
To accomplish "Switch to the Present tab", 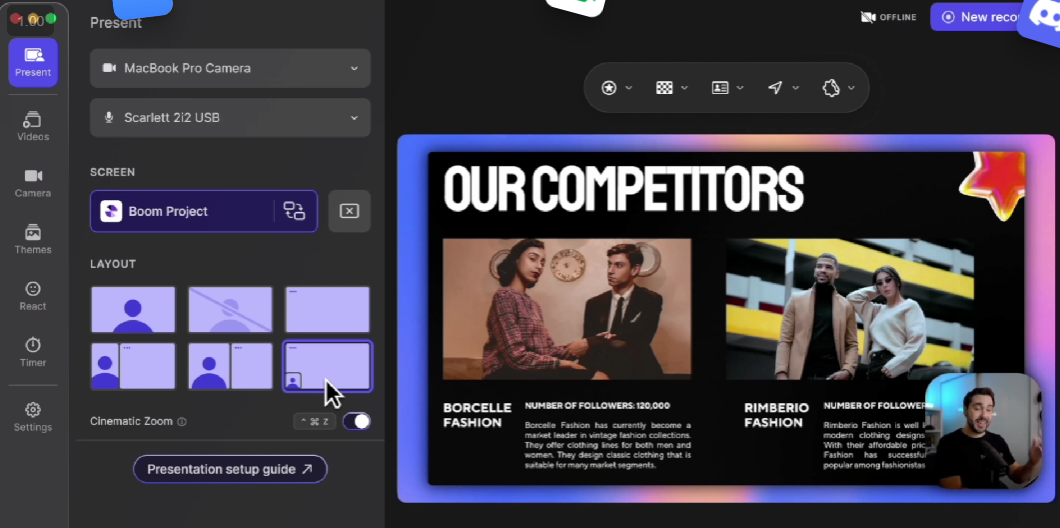I will click(x=33, y=62).
